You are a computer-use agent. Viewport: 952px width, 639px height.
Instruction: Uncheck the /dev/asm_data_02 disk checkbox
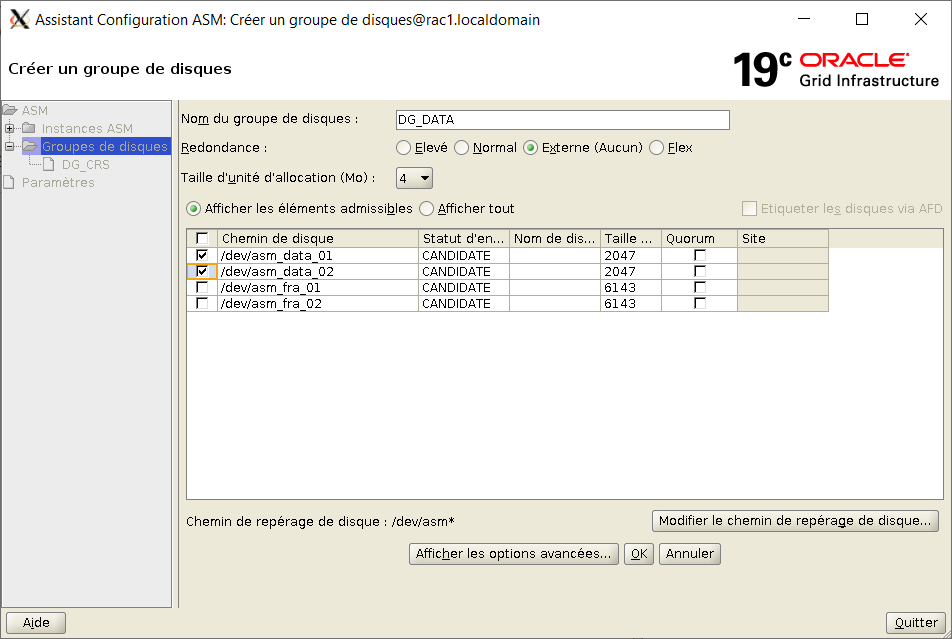click(202, 271)
